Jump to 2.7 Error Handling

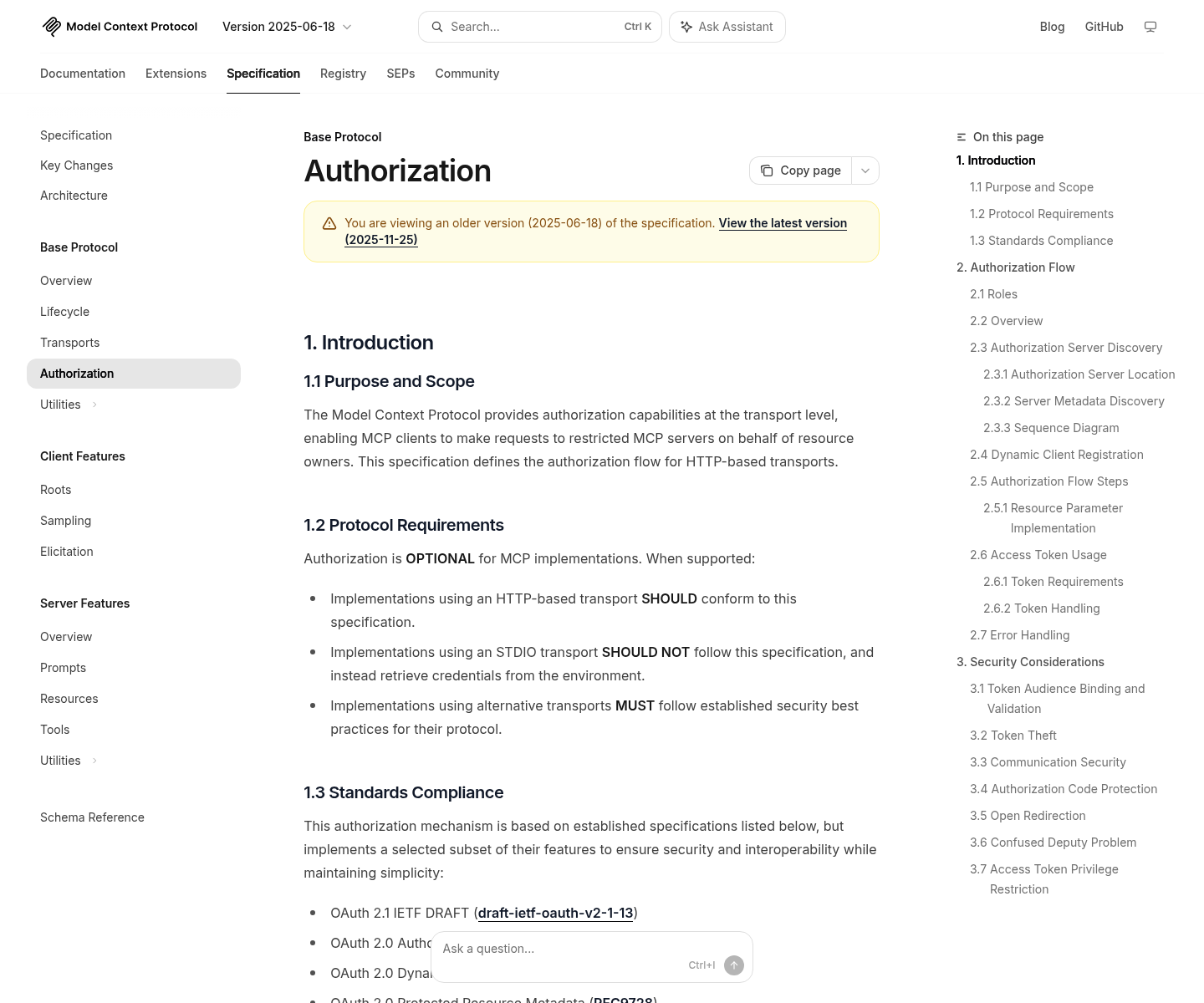[x=1019, y=635]
